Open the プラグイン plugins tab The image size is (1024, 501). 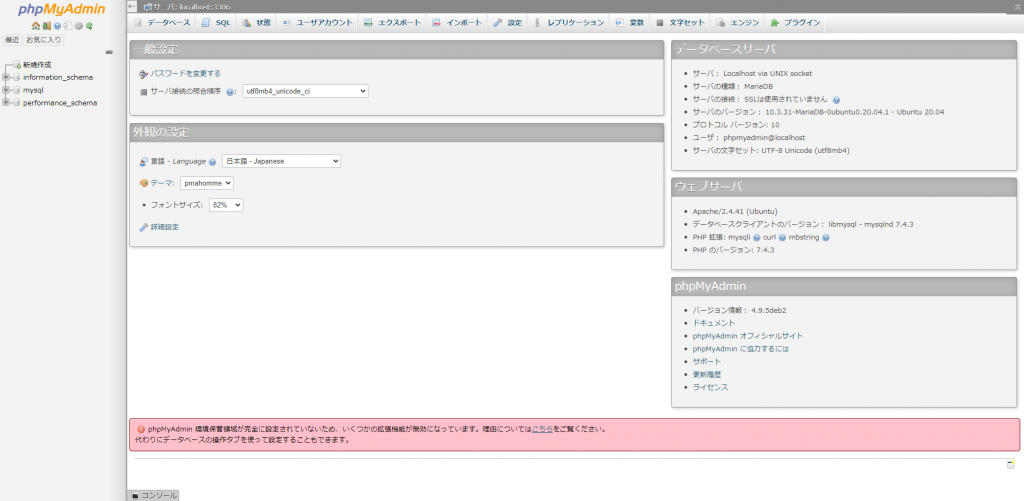[795, 23]
